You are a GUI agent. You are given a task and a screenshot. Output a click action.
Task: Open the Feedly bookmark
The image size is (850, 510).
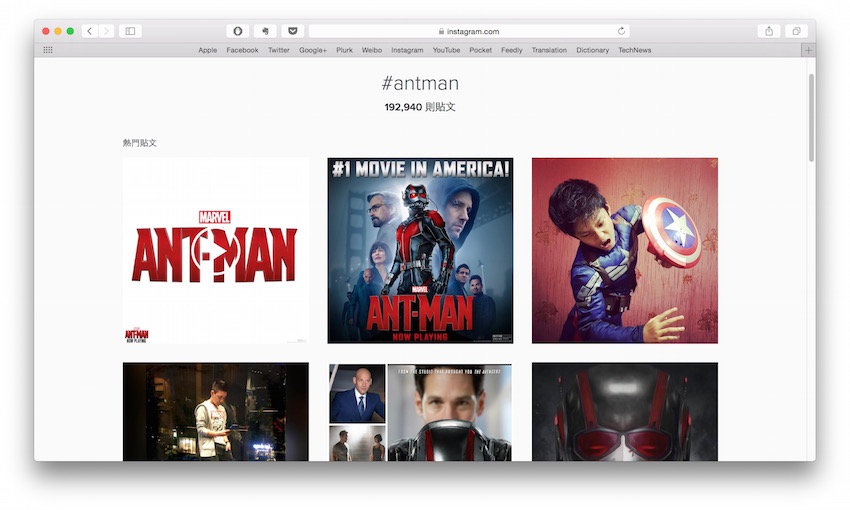(512, 50)
